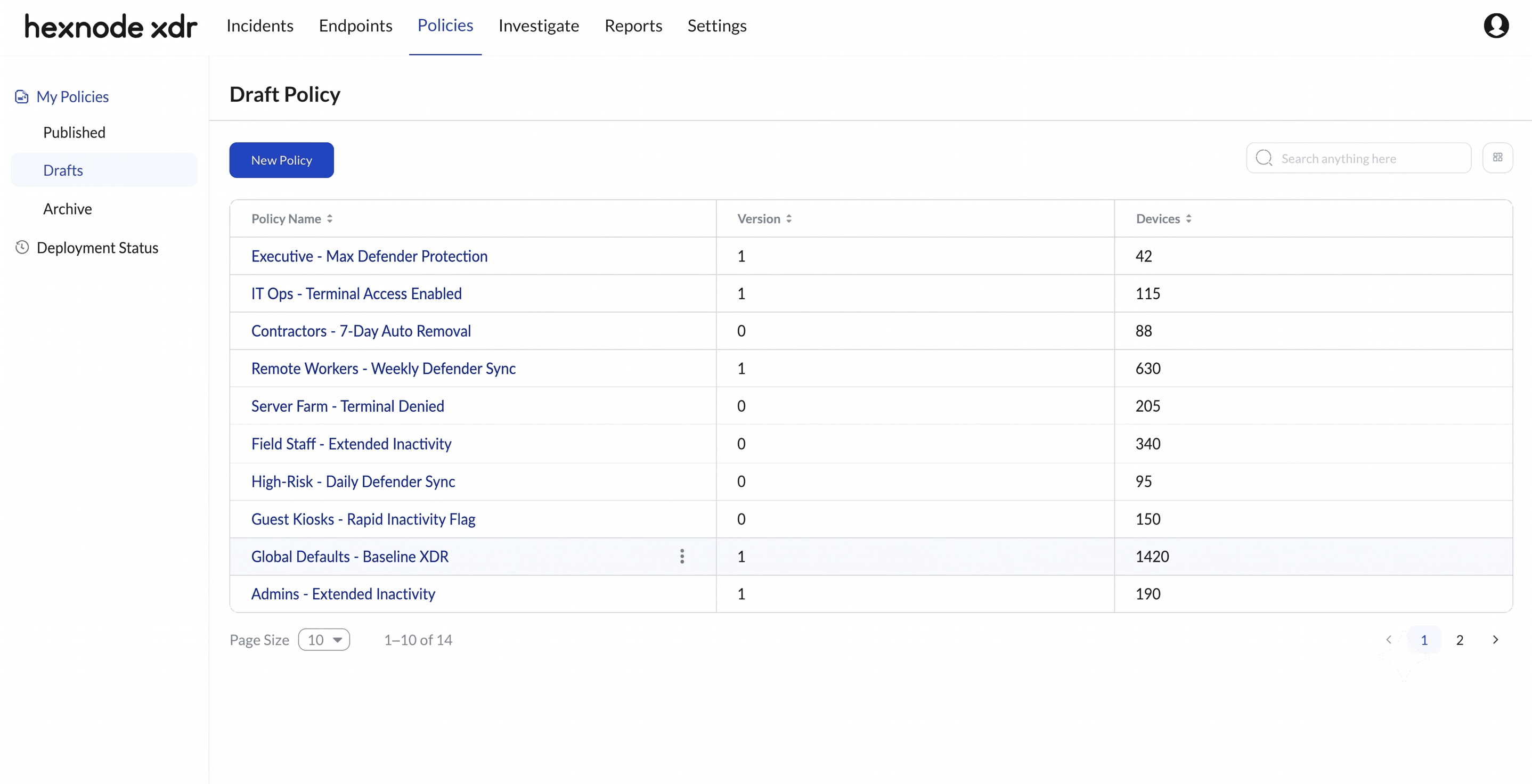Screen dimensions: 1532x784
Task: Open Remote Workers - Weekly Defender Sync policy
Action: tap(384, 368)
